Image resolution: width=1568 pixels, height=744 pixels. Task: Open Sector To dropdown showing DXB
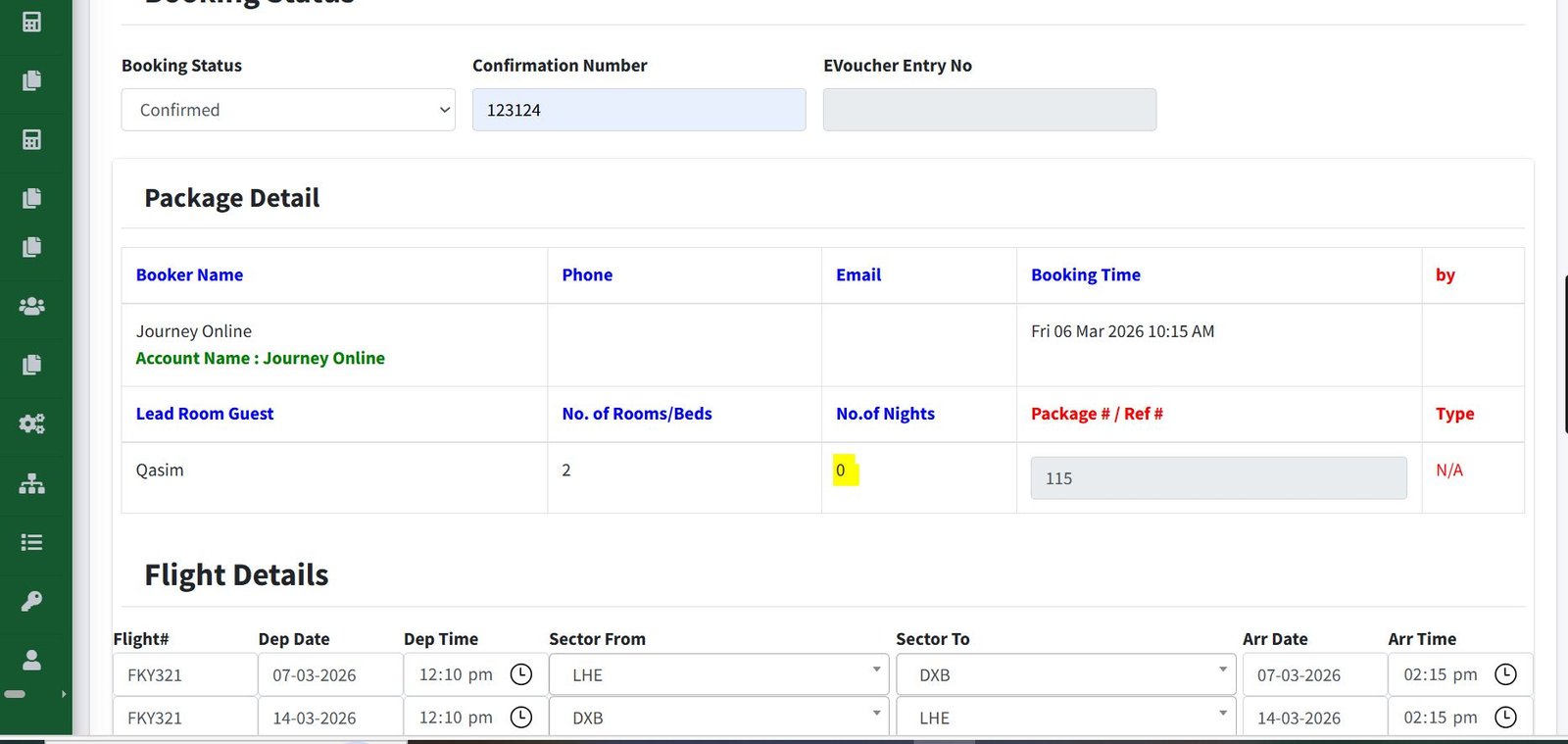(1064, 674)
